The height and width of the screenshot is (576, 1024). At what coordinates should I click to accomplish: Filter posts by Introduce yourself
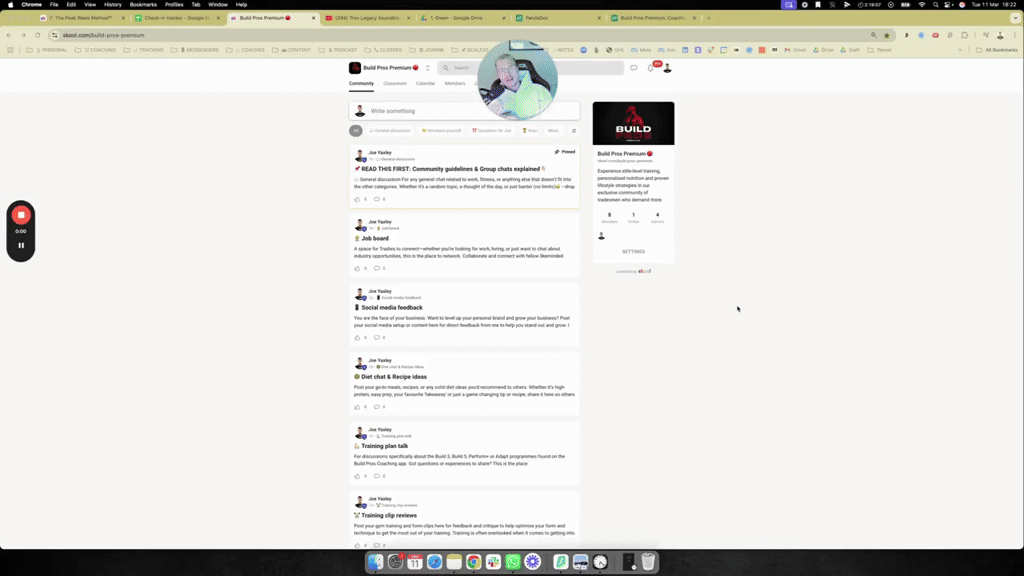point(441,131)
